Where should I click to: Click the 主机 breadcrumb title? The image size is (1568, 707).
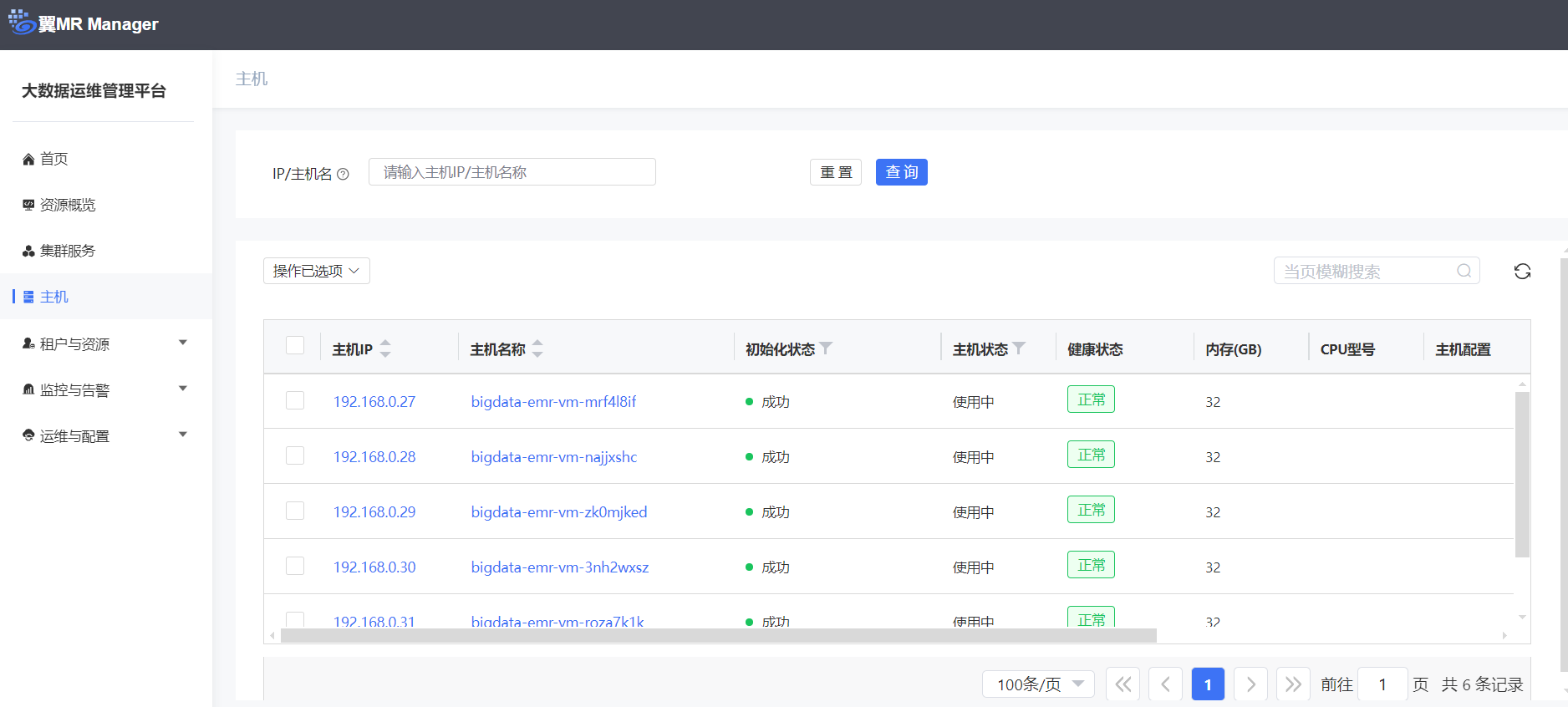[x=252, y=79]
